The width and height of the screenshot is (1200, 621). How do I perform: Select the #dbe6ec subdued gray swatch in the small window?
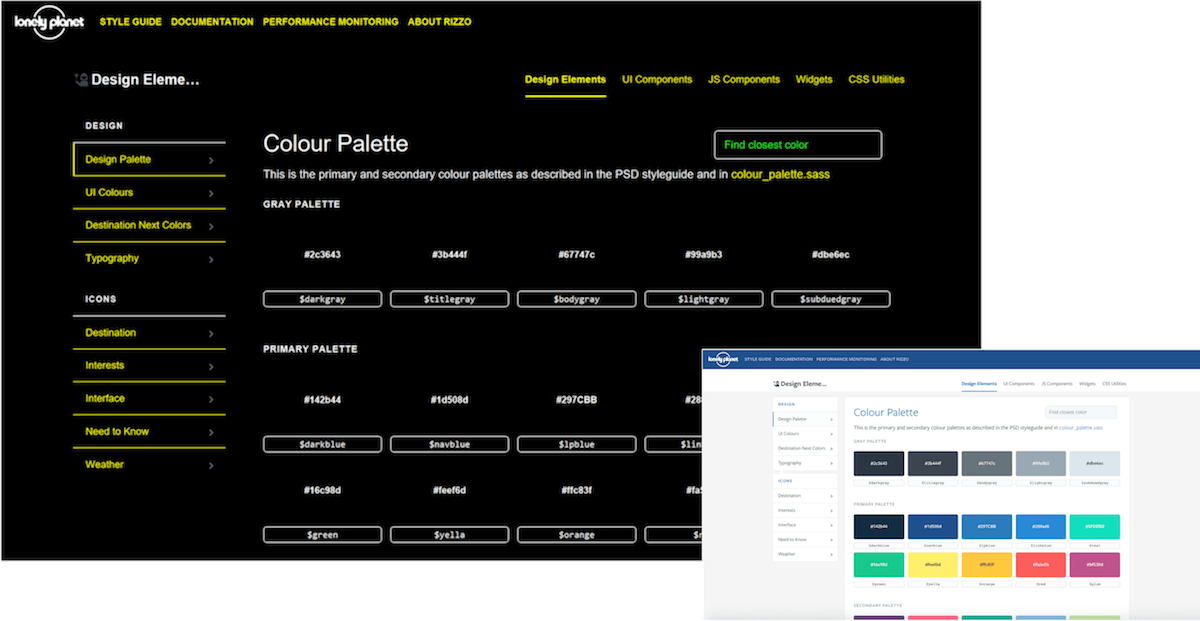(1094, 463)
